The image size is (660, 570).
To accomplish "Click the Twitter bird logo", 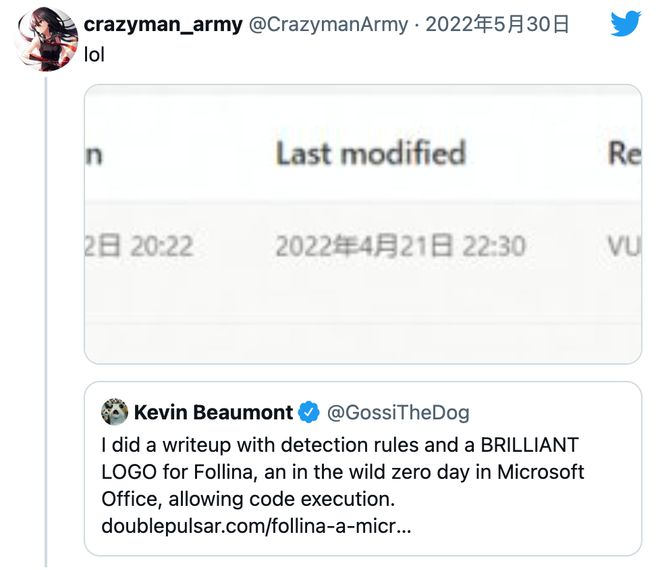I will point(625,23).
